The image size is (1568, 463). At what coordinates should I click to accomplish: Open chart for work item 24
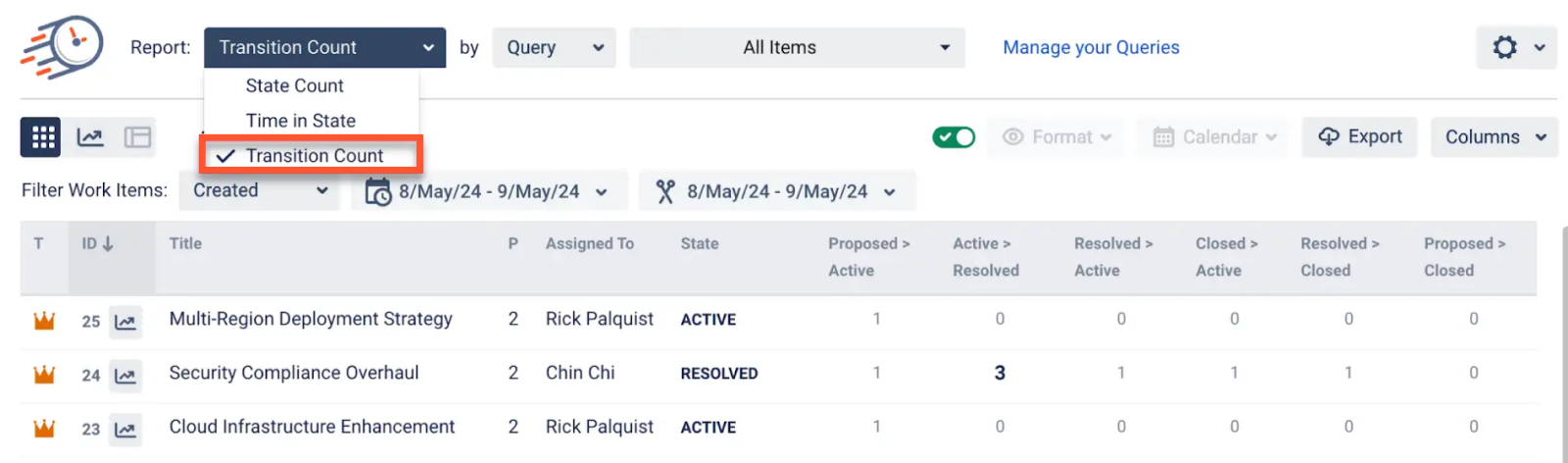(125, 376)
